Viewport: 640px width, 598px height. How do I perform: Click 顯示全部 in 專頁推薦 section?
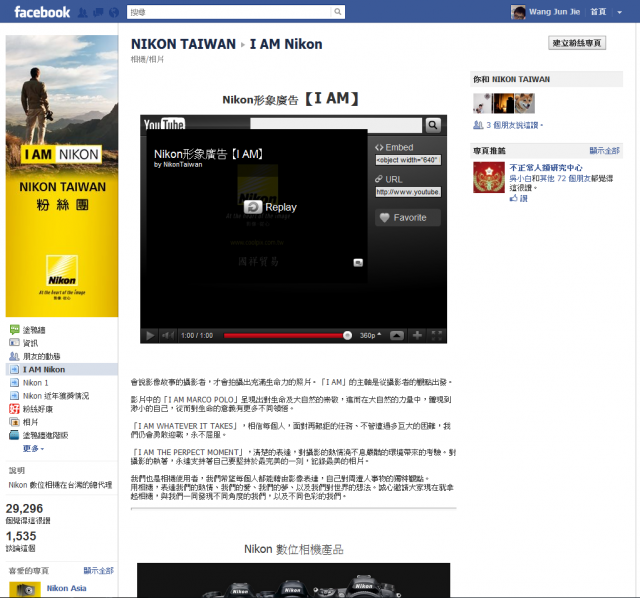(x=604, y=151)
